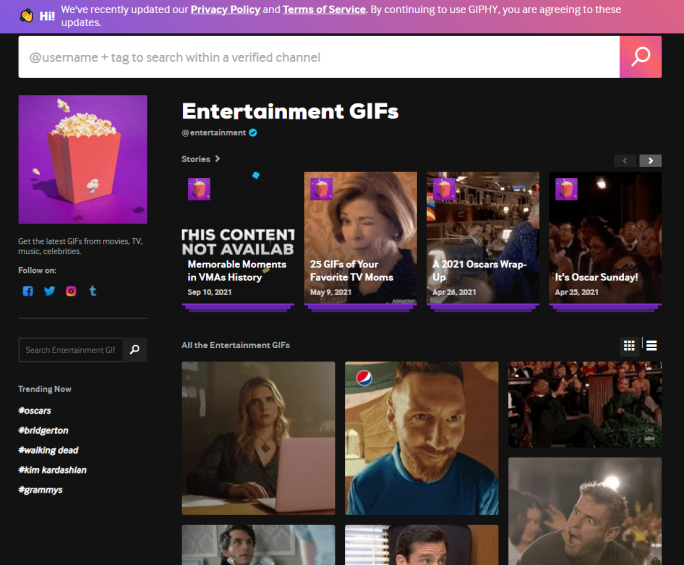Open the Twitter follow icon
The width and height of the screenshot is (684, 565).
[50, 291]
